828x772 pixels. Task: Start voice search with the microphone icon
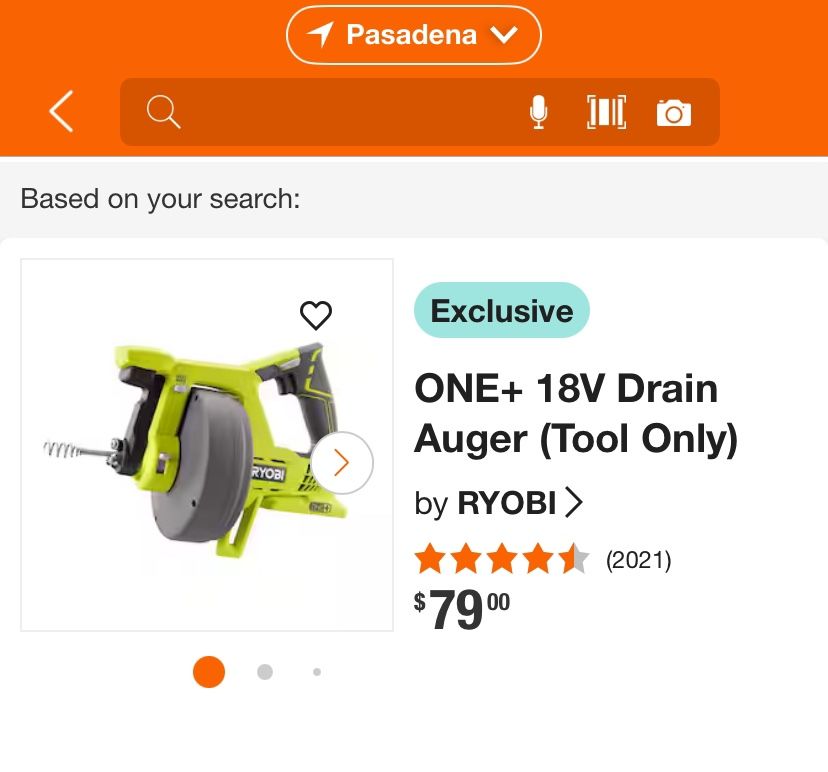pos(538,112)
